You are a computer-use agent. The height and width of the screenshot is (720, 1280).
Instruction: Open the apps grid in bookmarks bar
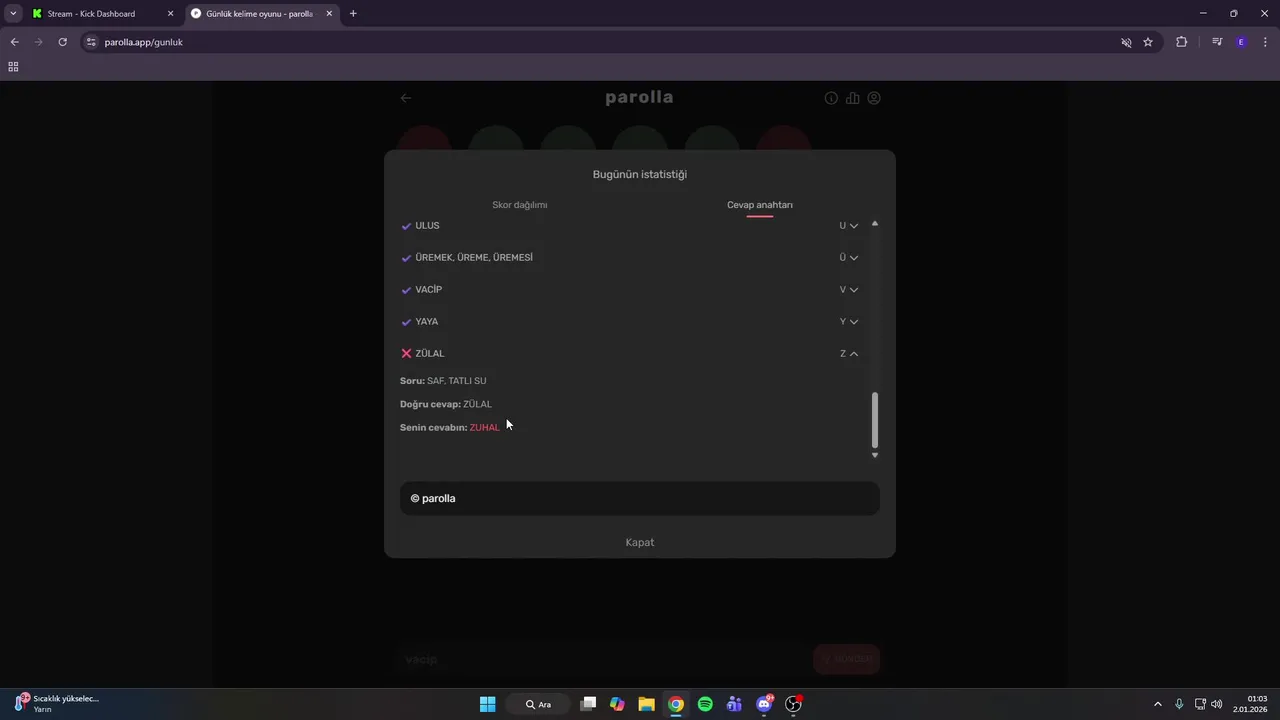click(x=13, y=67)
